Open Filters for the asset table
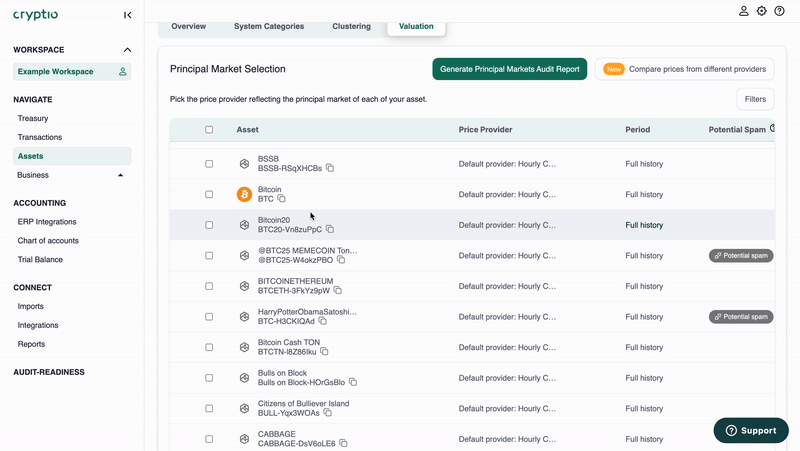 tap(755, 99)
